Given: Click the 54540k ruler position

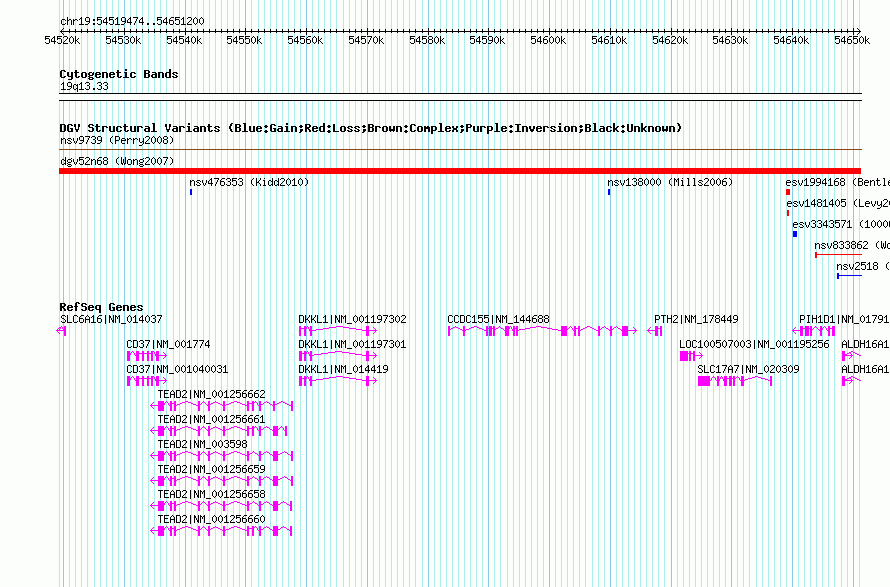Looking at the screenshot, I should click(184, 41).
